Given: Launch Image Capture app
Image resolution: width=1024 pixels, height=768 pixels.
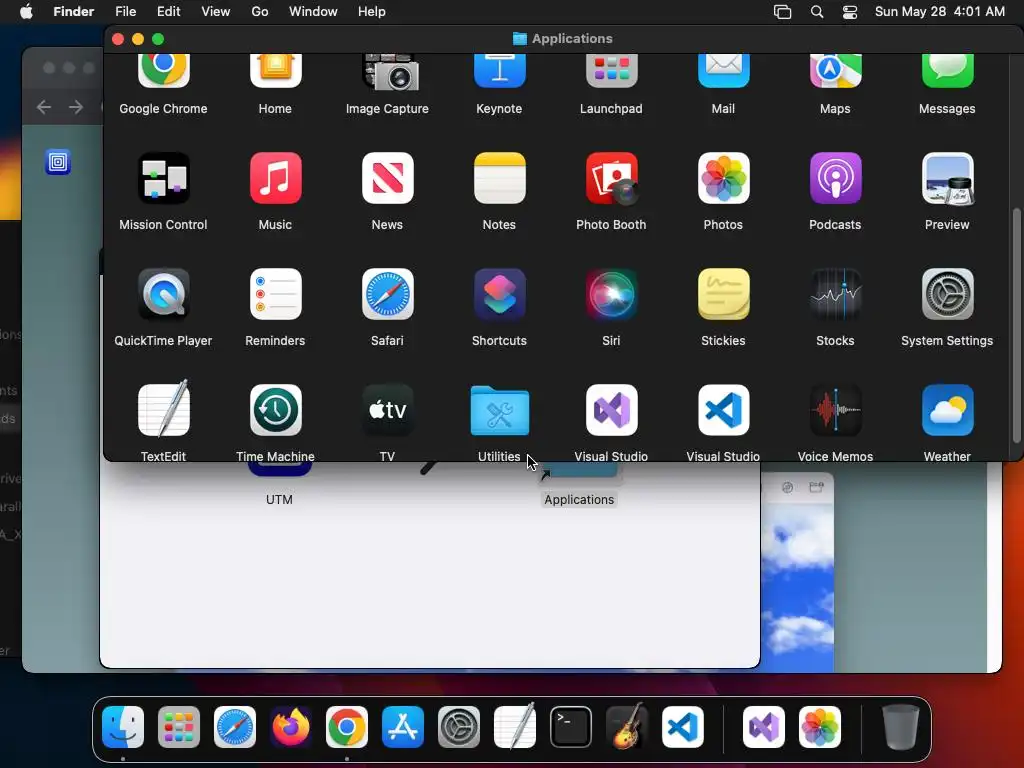Looking at the screenshot, I should [x=390, y=72].
